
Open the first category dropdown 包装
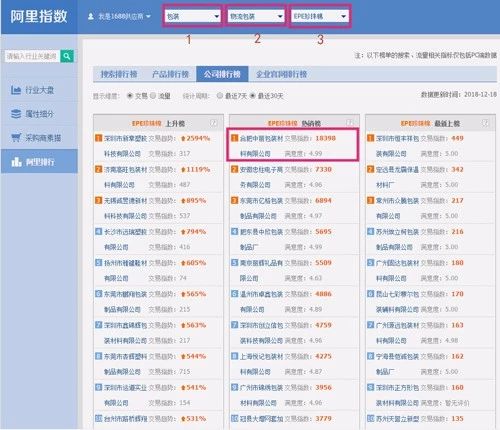point(193,16)
